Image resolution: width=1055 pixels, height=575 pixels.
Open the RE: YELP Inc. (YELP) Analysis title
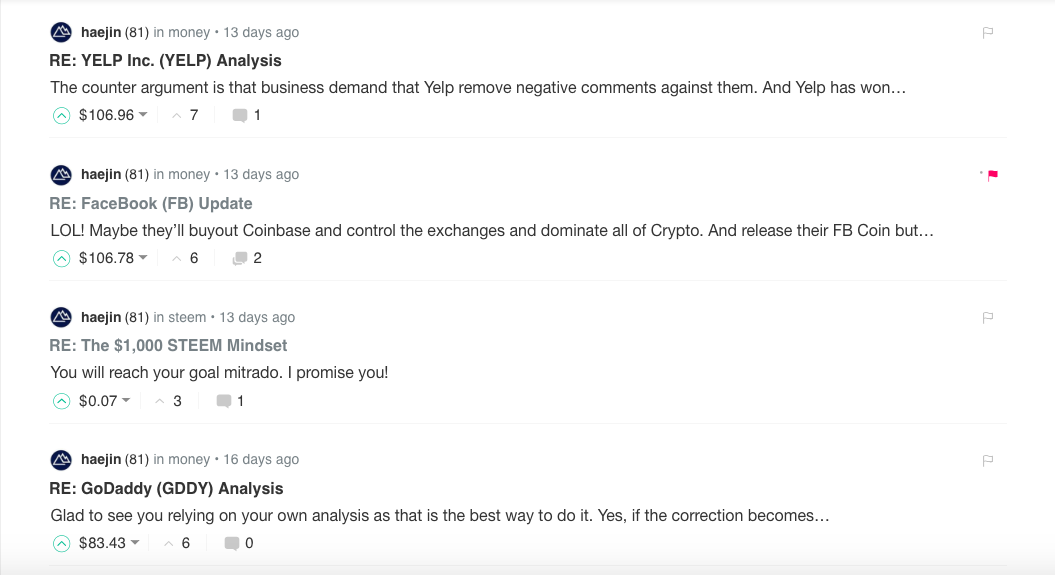pos(165,60)
